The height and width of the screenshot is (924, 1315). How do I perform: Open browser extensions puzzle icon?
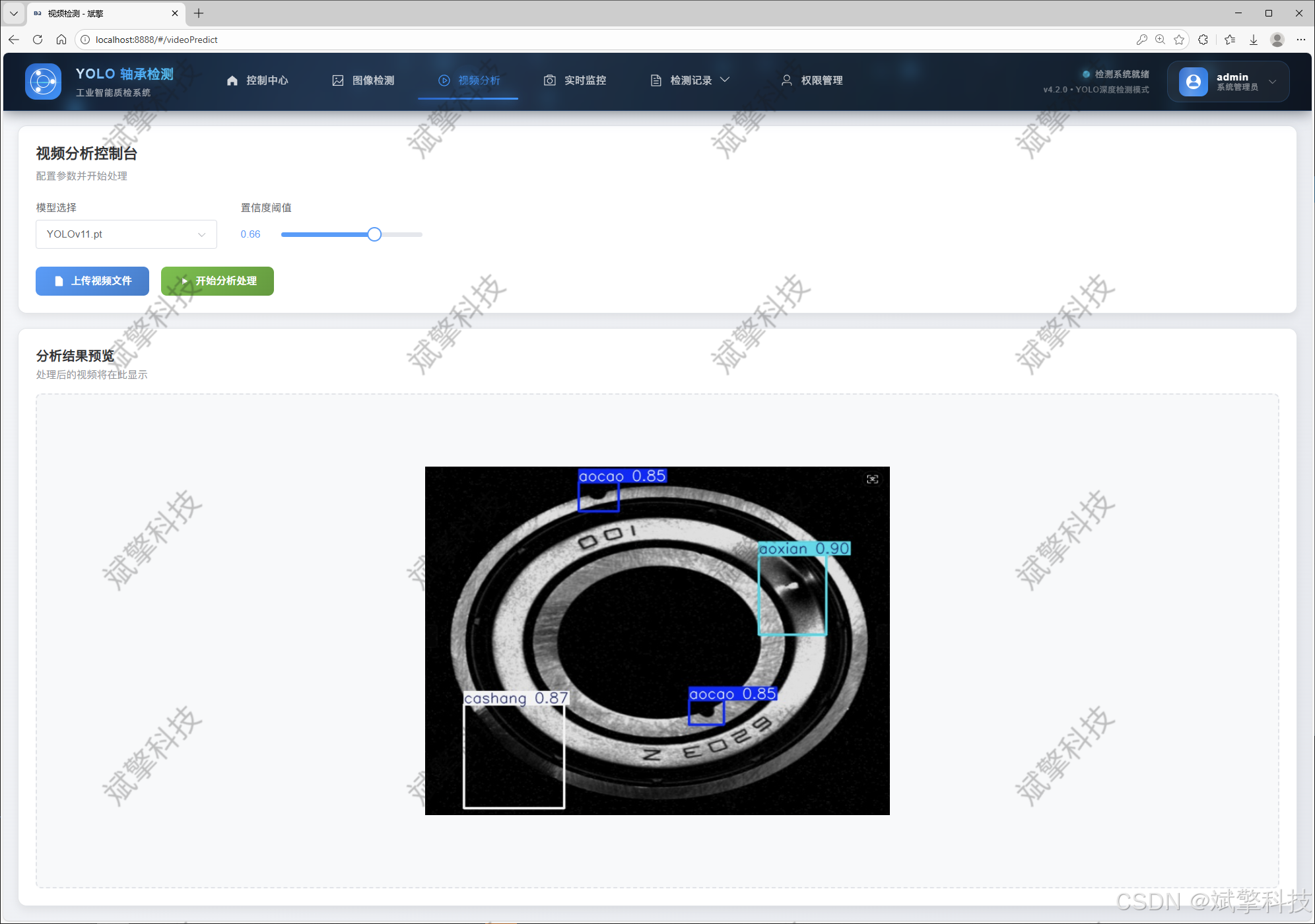click(1203, 40)
